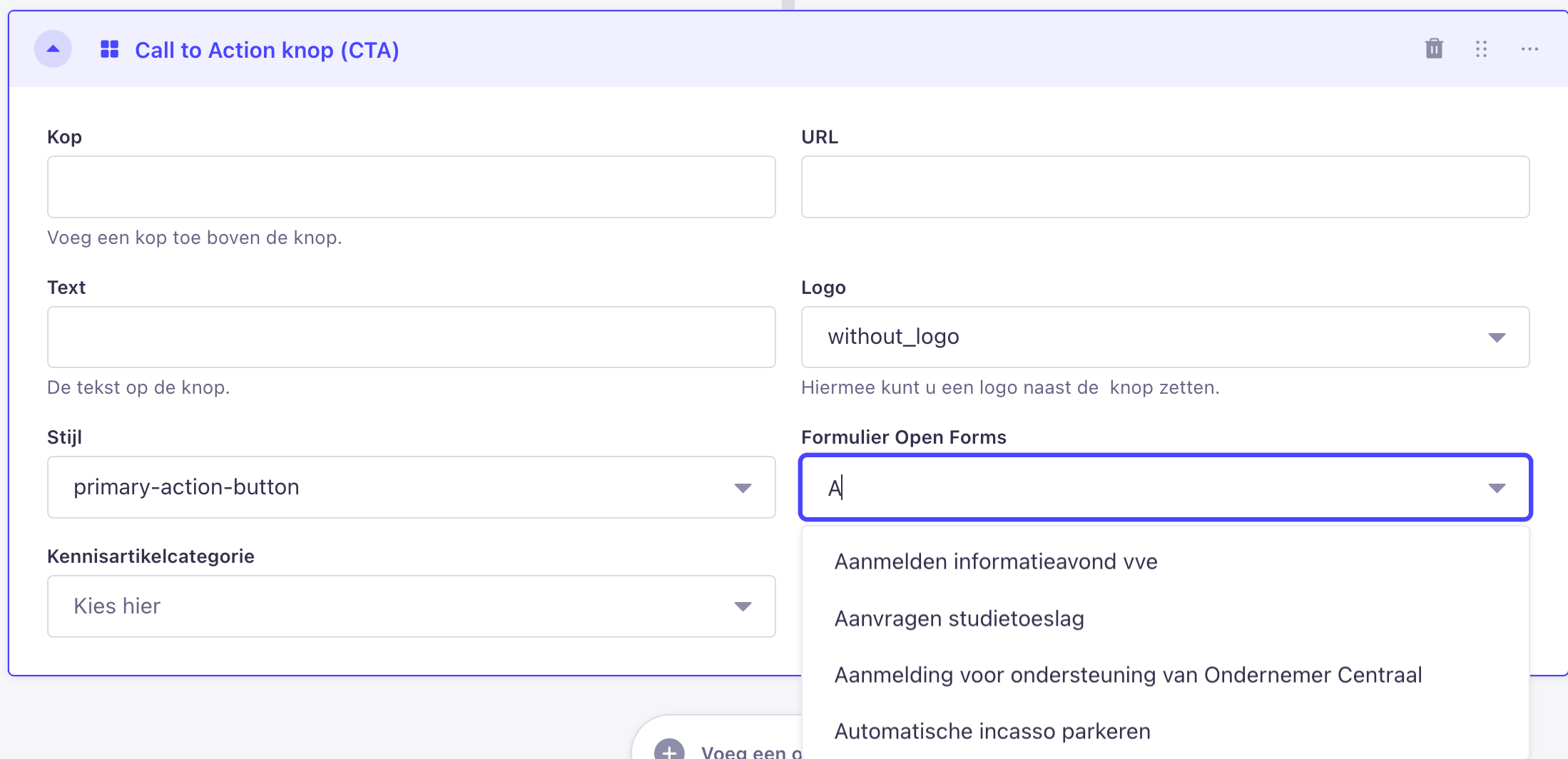
Task: Select Aanmelding voor ondersteuning van Ondernemer Centraal
Action: pos(1165,675)
